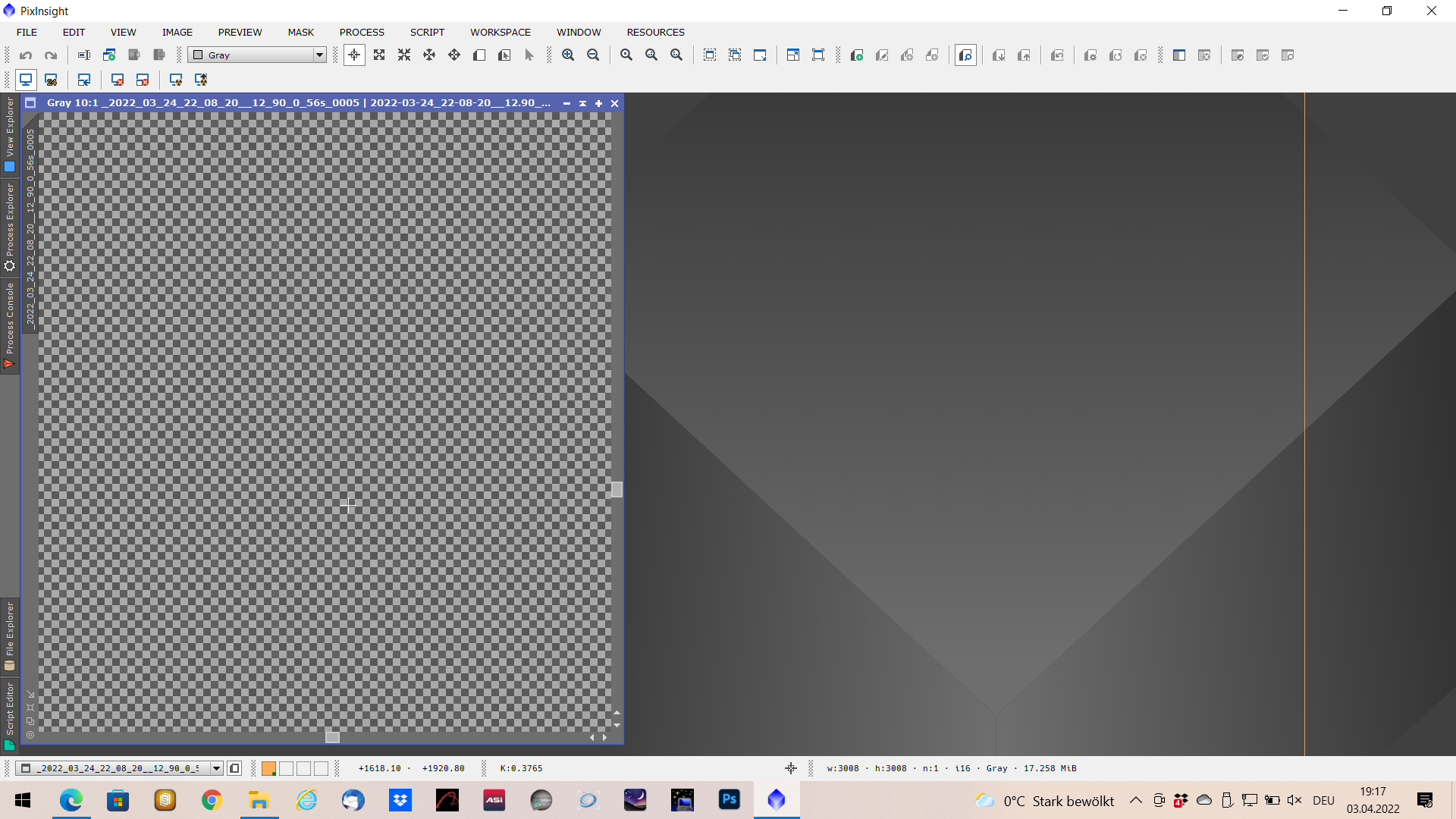Click the AutoStretch radiation monitor icon
Screen dimensions: 1456x819
[x=176, y=80]
